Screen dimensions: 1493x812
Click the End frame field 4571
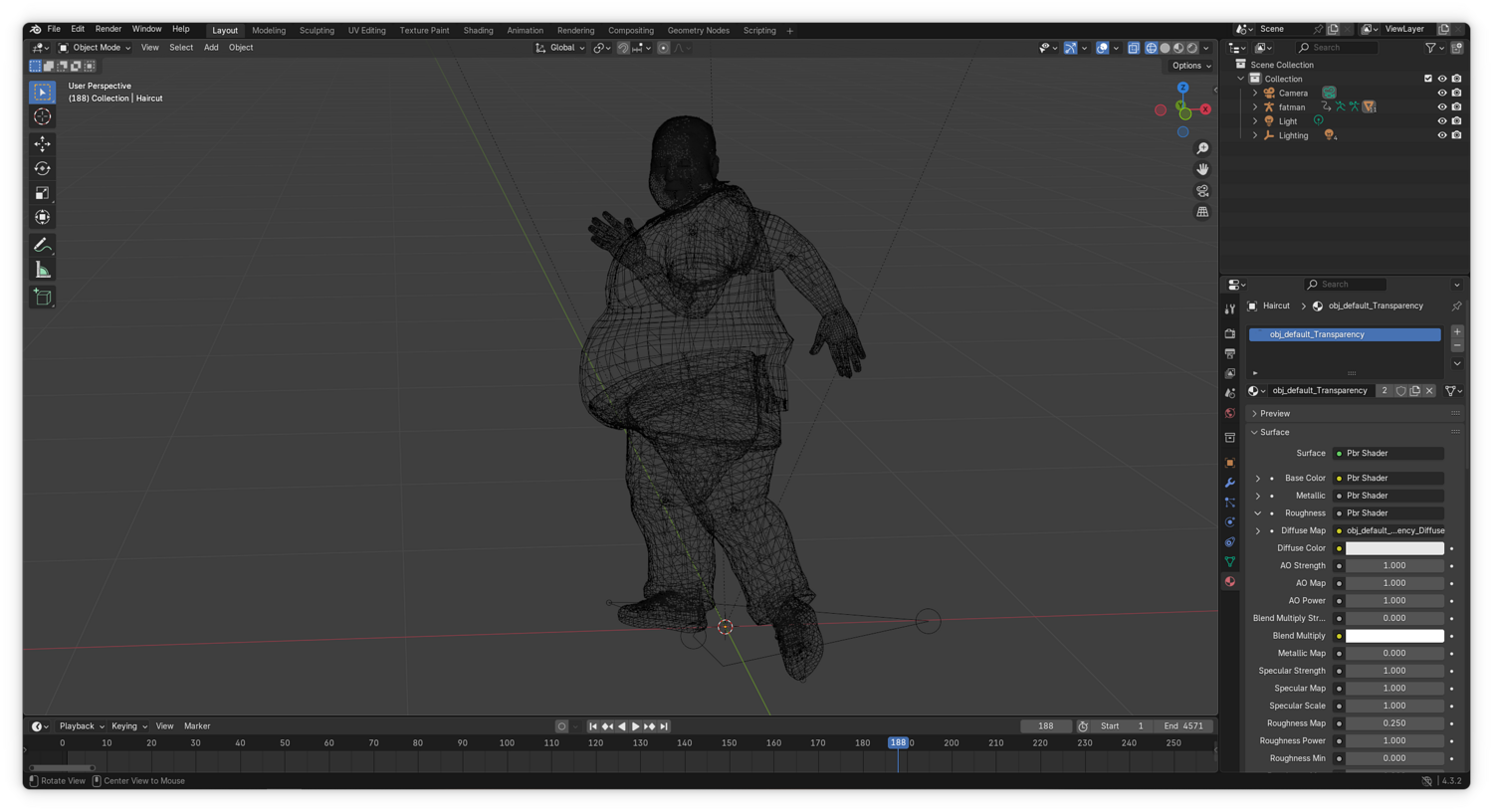point(1184,726)
